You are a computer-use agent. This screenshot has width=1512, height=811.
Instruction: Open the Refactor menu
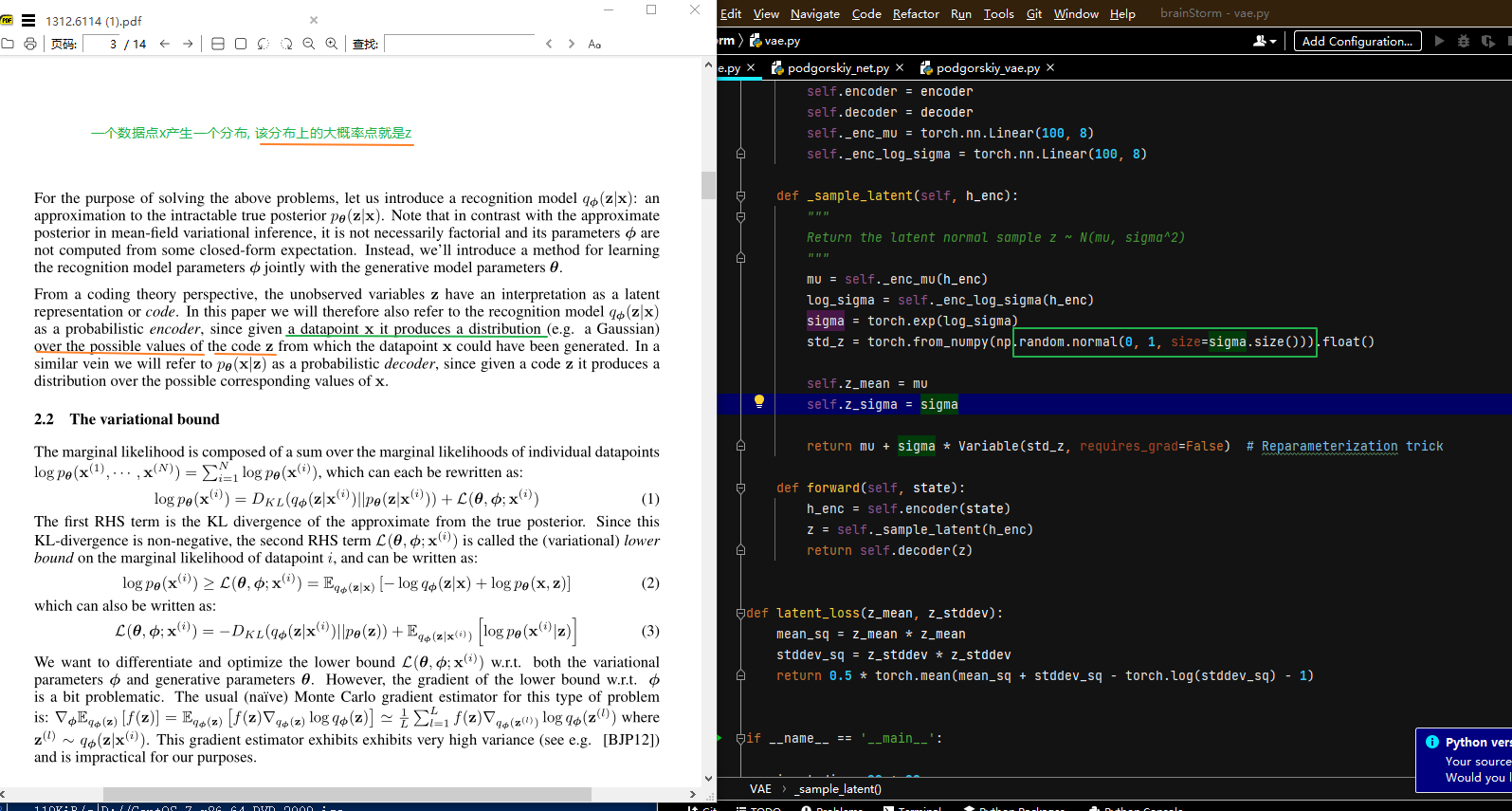pyautogui.click(x=915, y=13)
